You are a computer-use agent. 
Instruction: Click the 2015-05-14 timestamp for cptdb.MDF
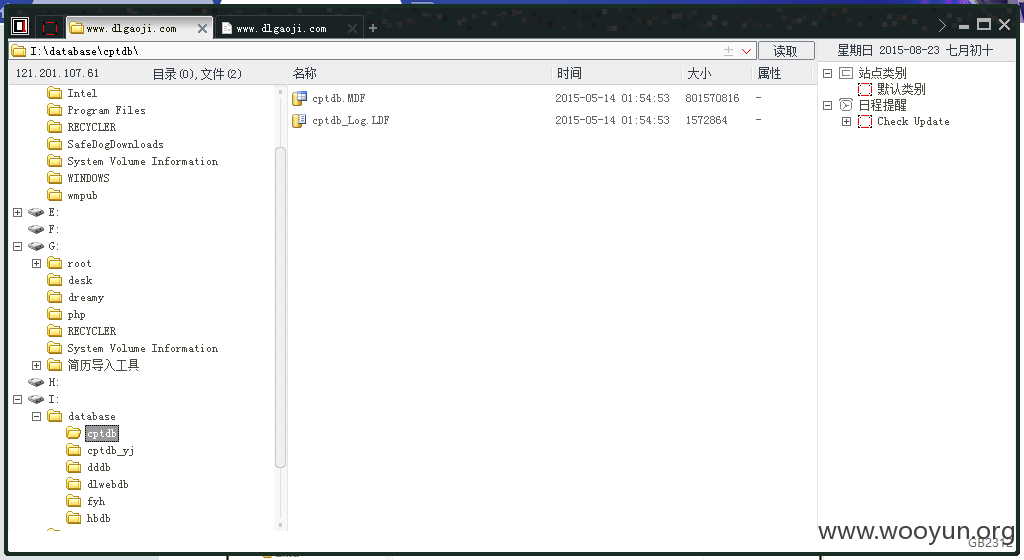[612, 99]
